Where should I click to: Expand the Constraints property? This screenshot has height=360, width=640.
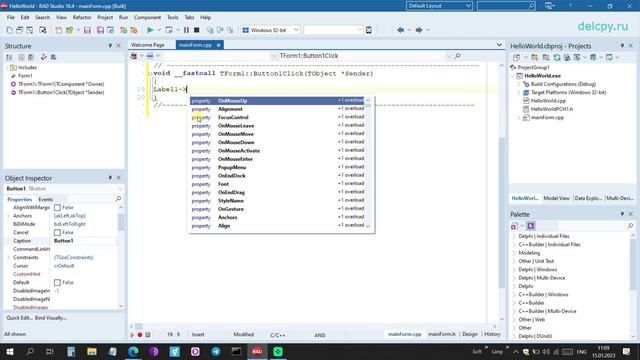tap(9, 257)
